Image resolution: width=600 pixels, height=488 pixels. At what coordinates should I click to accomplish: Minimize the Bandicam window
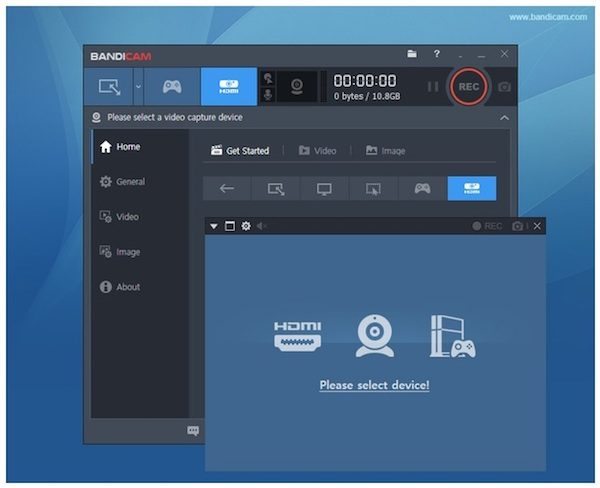(481, 56)
